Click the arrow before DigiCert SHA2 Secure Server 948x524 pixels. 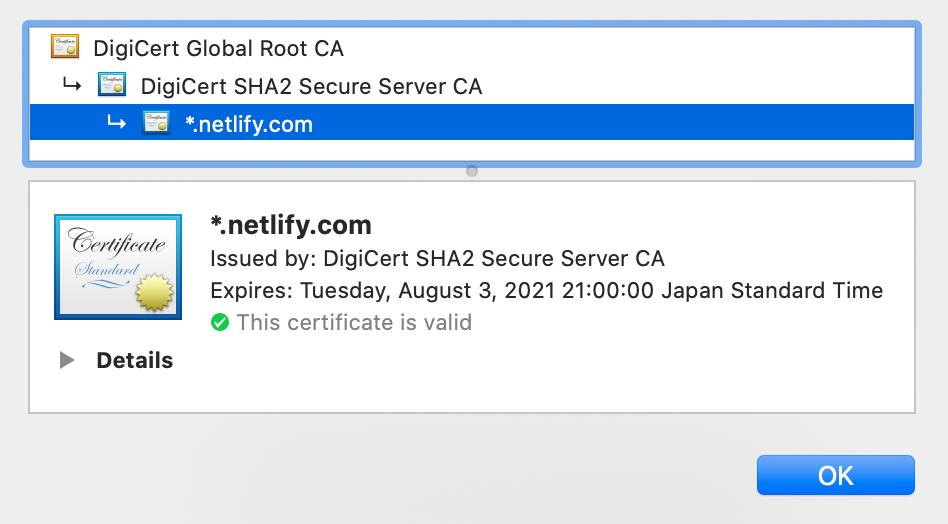72,85
